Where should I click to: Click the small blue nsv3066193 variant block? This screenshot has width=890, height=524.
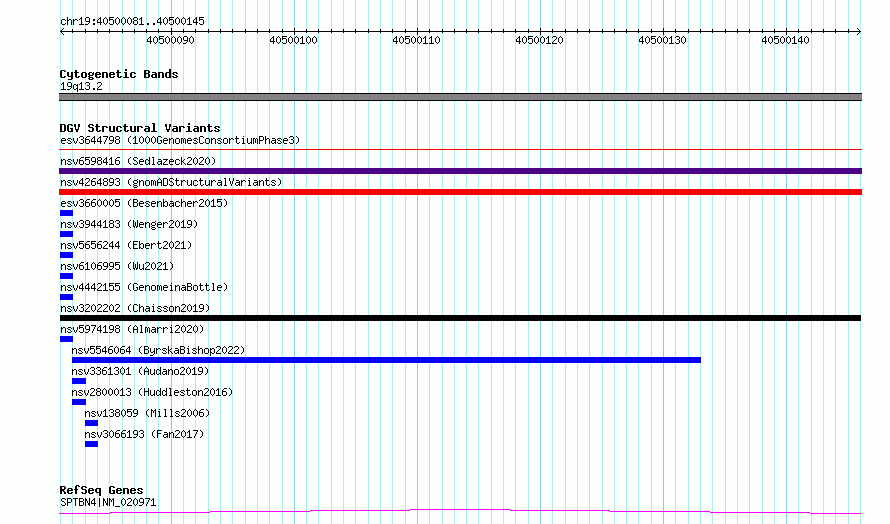point(91,444)
